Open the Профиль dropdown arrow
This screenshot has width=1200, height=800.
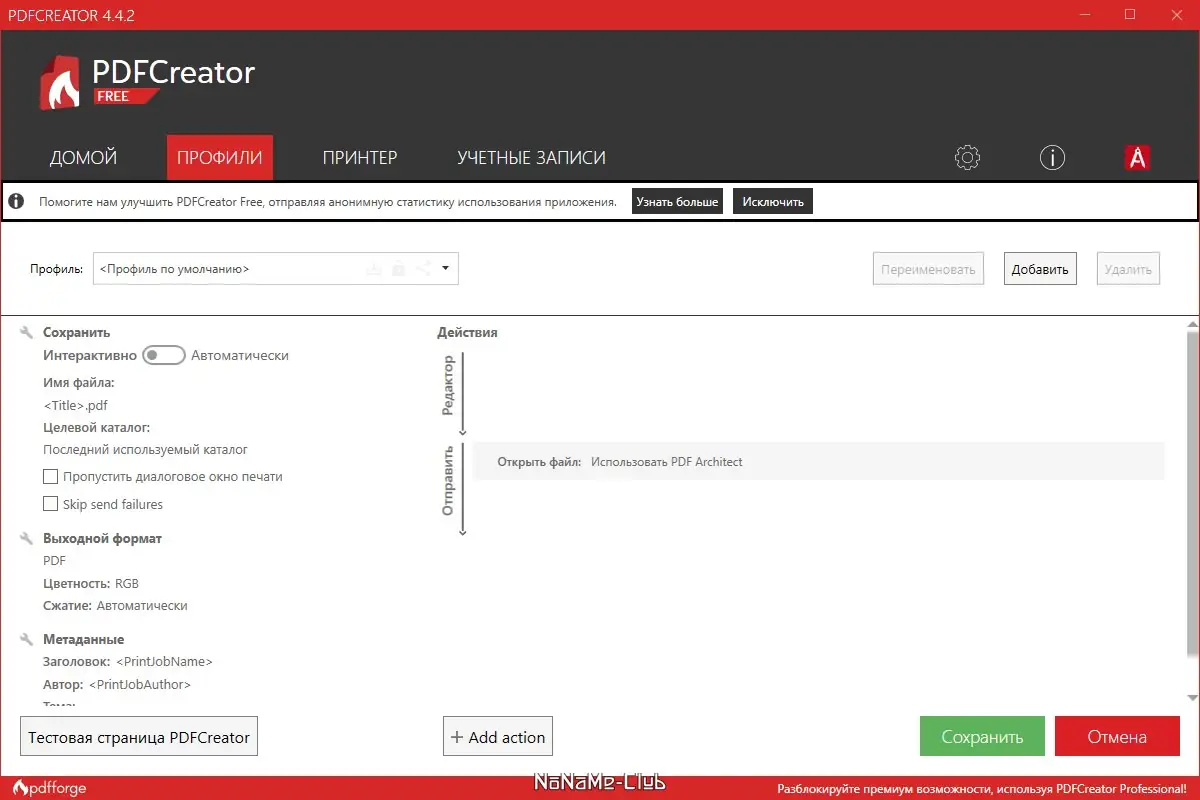tap(446, 268)
